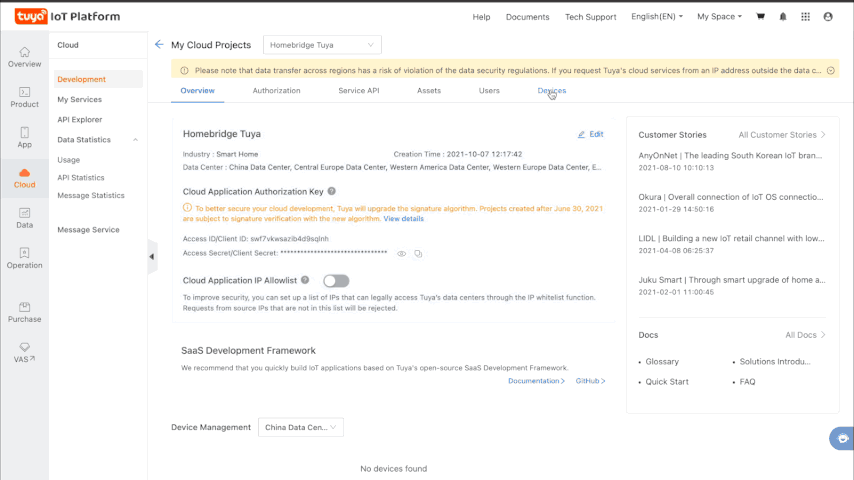
Task: Copy the Access Secret with copy icon
Action: point(418,253)
